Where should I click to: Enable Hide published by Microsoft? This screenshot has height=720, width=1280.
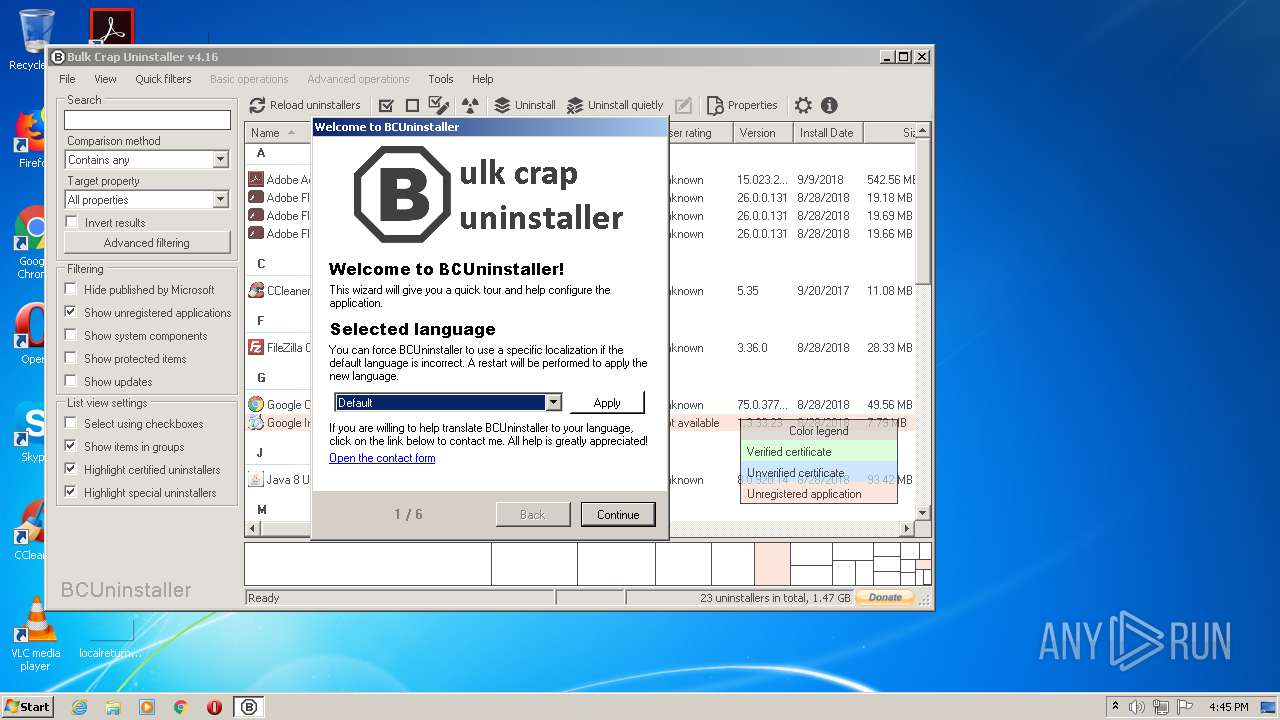(71, 289)
